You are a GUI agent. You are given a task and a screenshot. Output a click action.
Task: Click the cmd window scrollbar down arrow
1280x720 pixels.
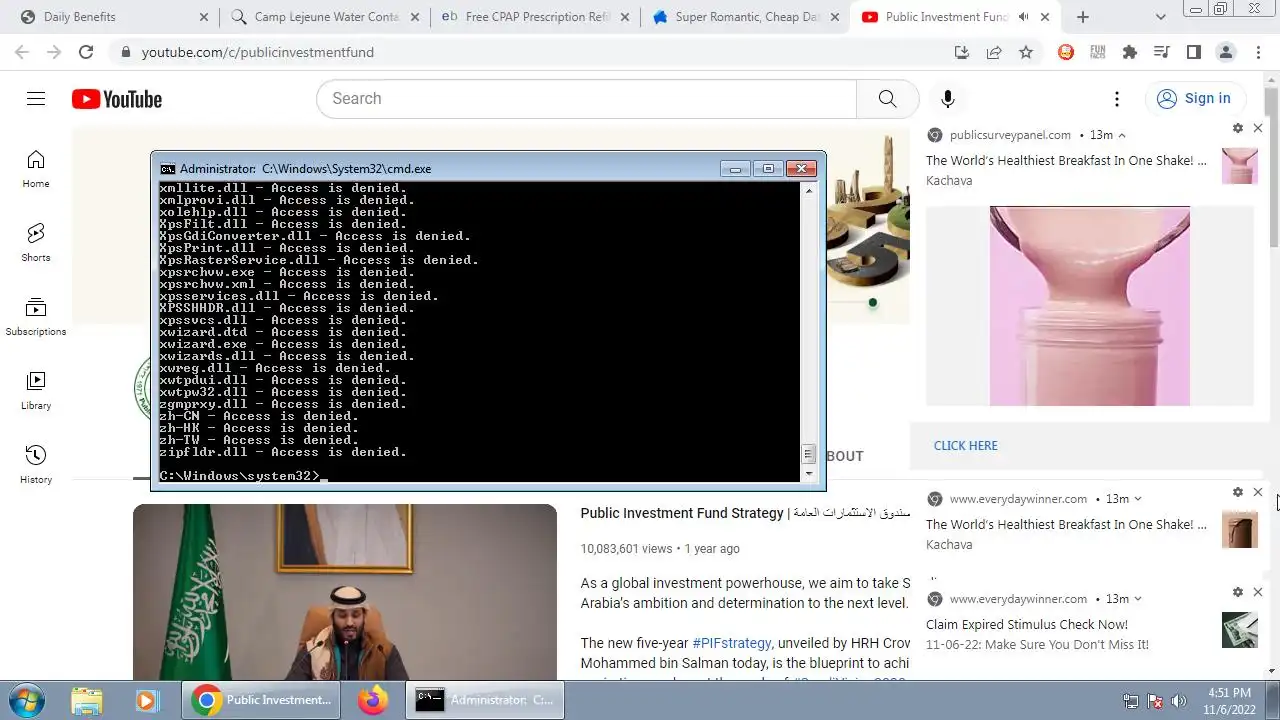(x=809, y=474)
